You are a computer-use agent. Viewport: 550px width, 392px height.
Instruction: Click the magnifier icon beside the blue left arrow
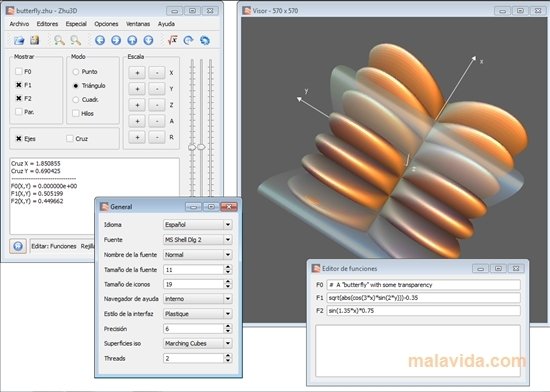pos(75,40)
